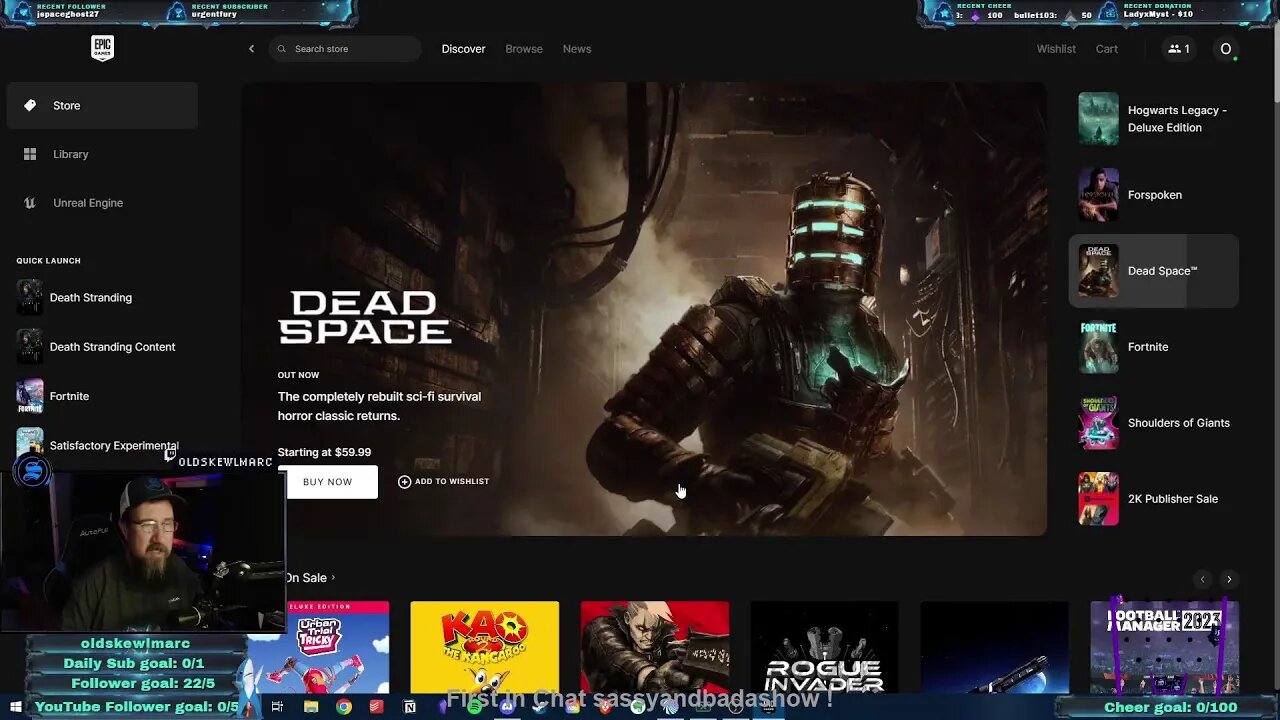
Task: Click the Buy Now button
Action: (328, 482)
